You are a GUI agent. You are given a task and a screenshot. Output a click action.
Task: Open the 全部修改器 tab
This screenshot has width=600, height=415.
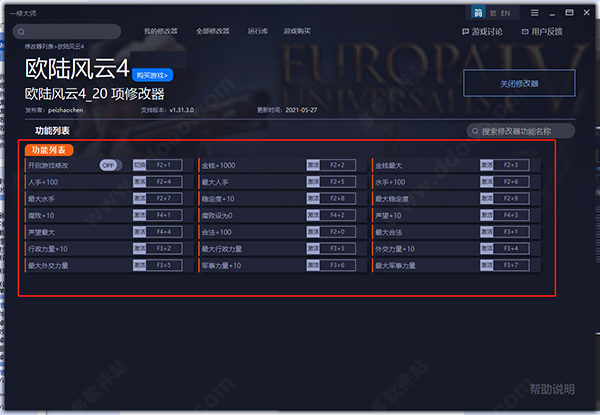(213, 31)
